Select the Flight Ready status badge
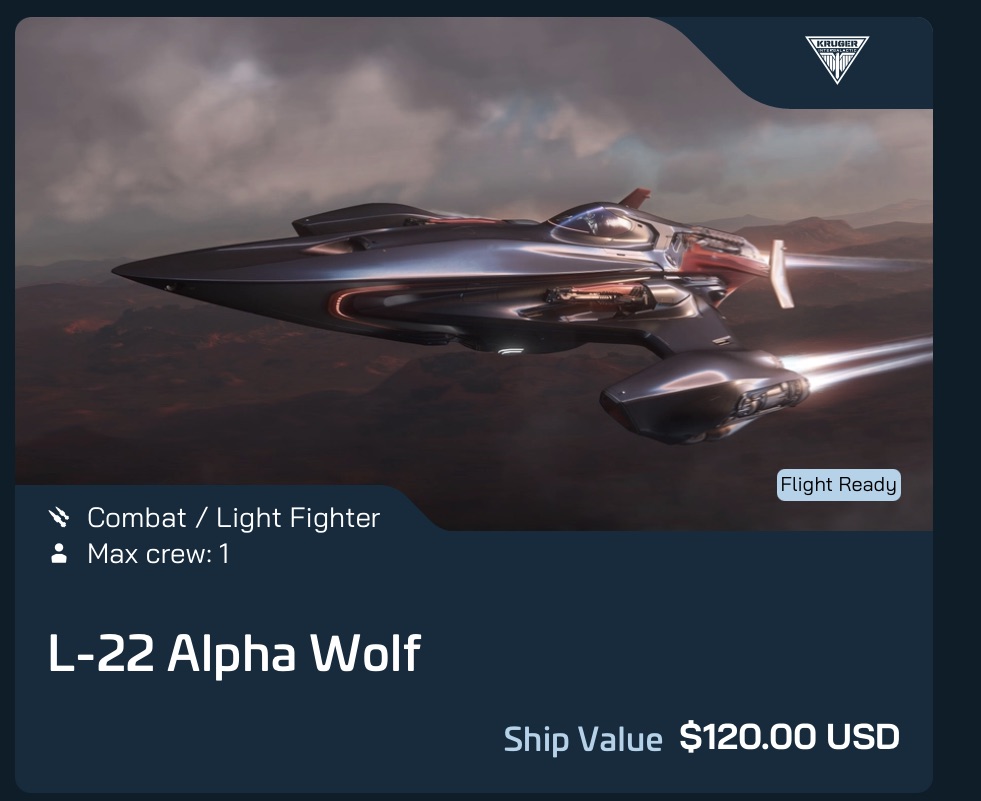The image size is (981, 801). 838,485
